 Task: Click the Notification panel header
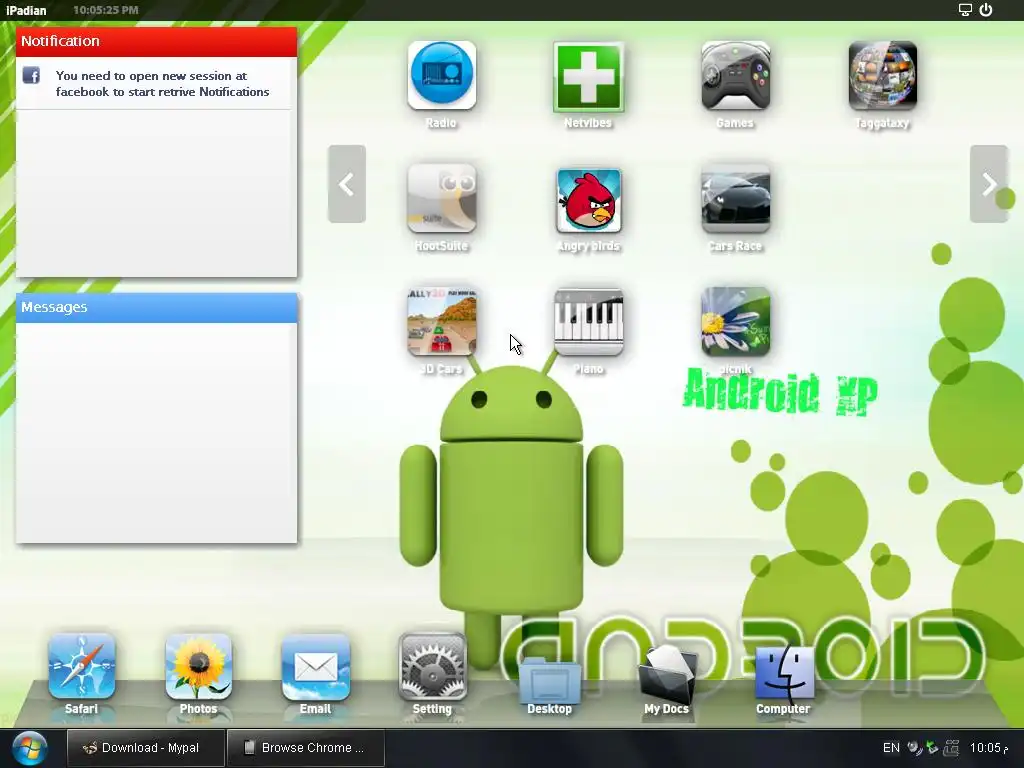coord(157,41)
